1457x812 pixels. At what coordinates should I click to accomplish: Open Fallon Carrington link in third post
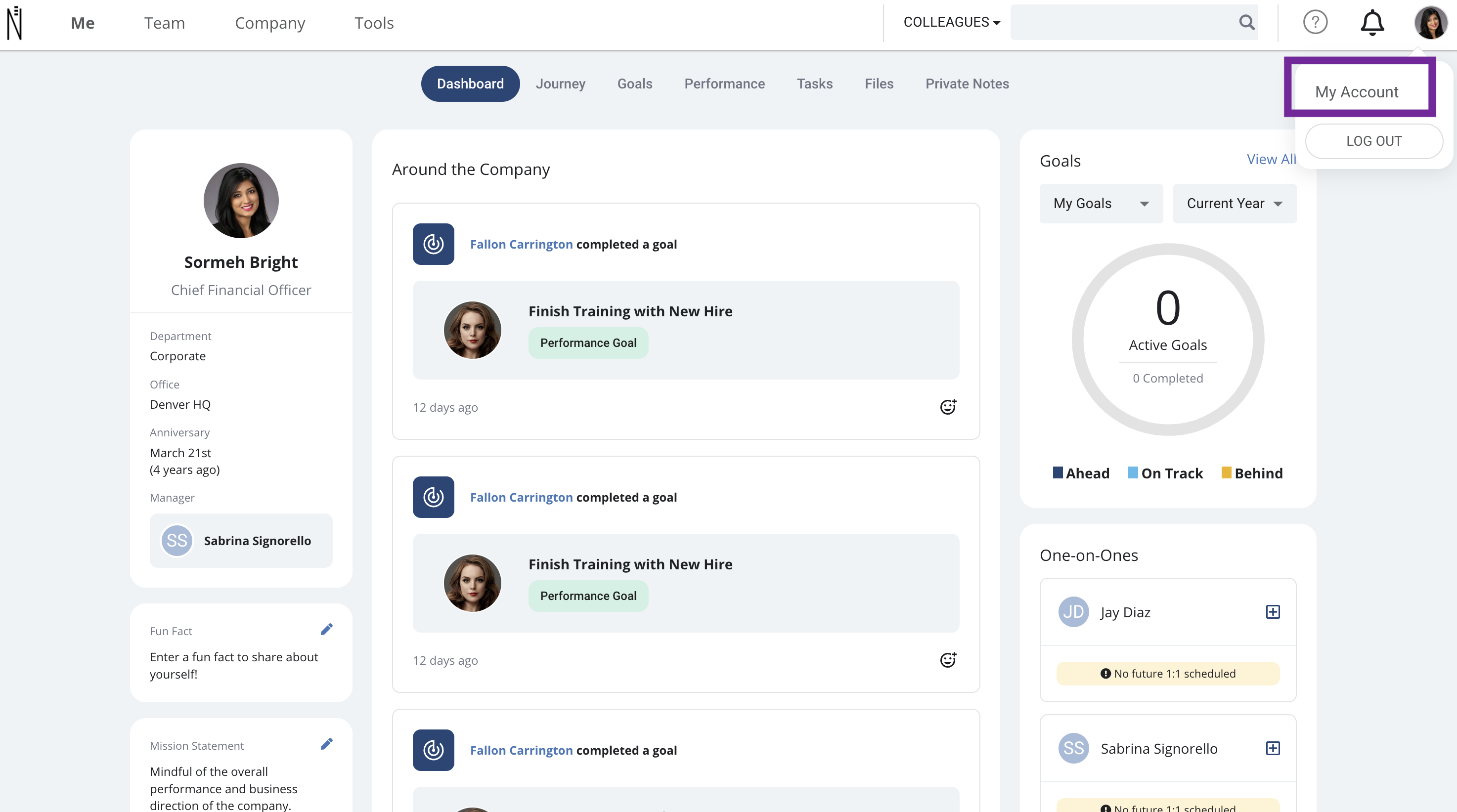(x=521, y=750)
